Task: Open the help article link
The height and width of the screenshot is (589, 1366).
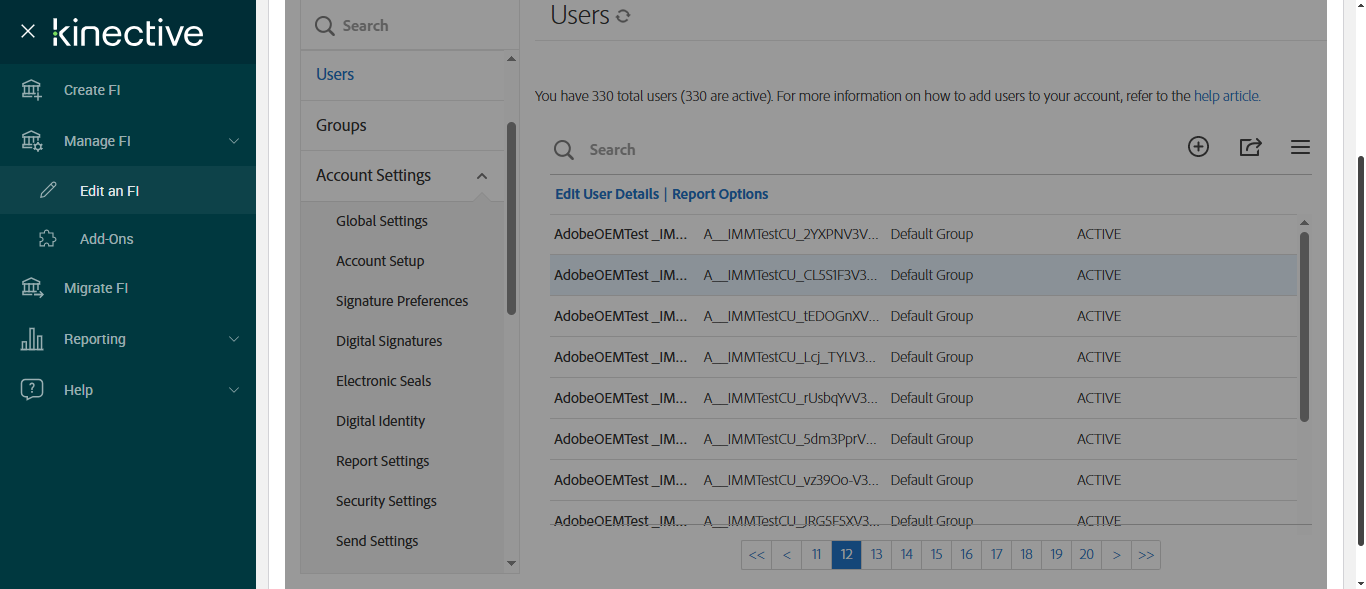Action: [1226, 97]
